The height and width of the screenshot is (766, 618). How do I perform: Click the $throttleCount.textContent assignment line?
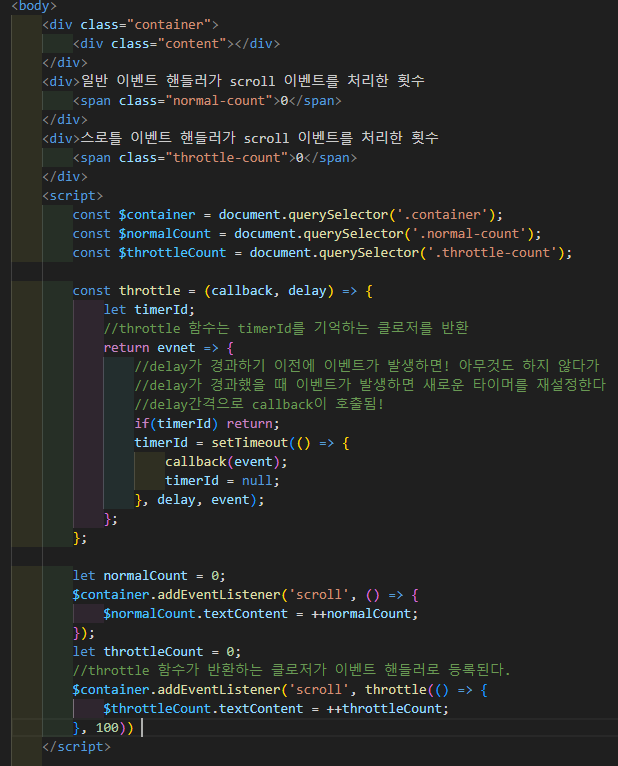[x=276, y=709]
